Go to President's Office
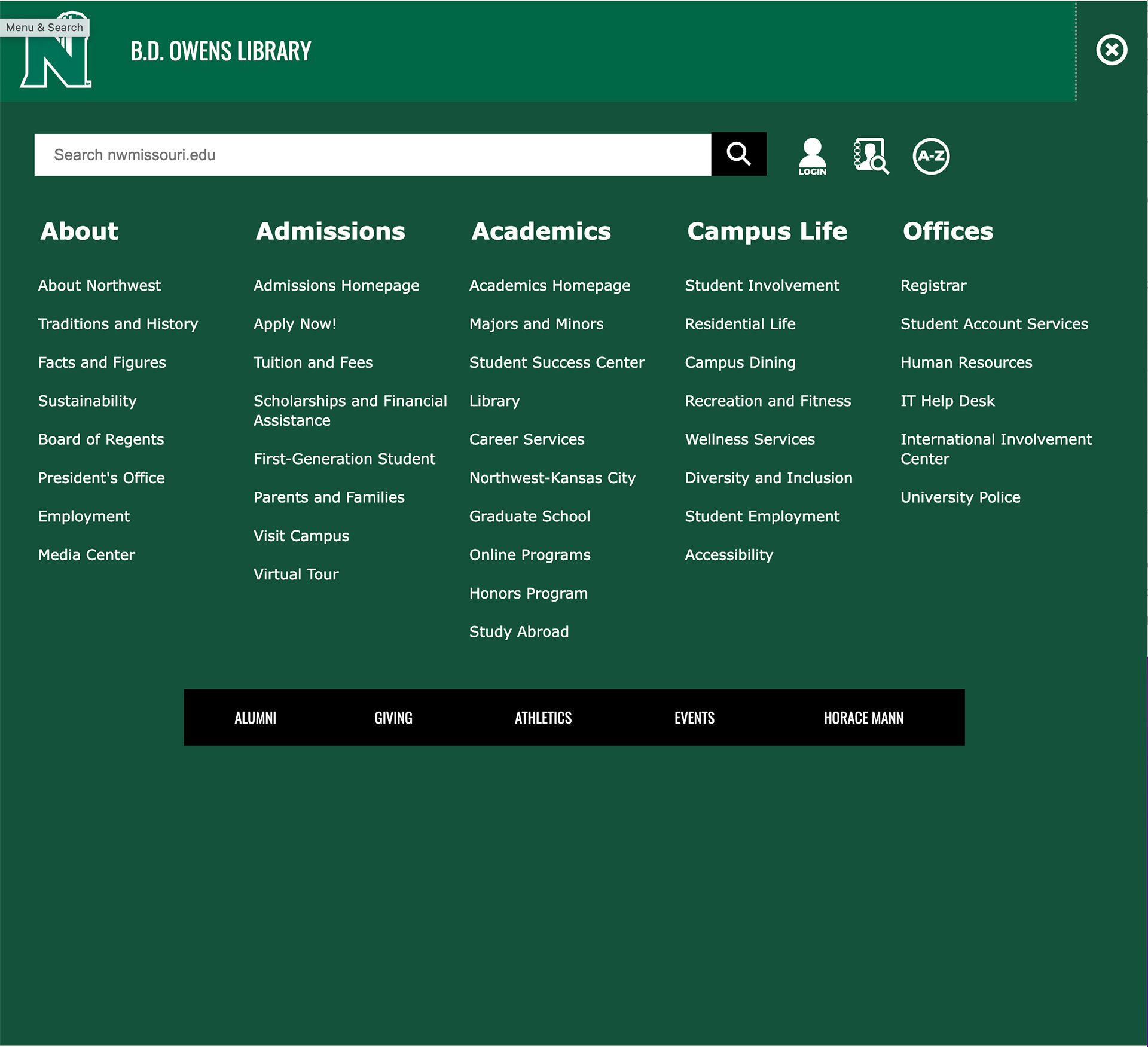This screenshot has width=1148, height=1047. (102, 478)
